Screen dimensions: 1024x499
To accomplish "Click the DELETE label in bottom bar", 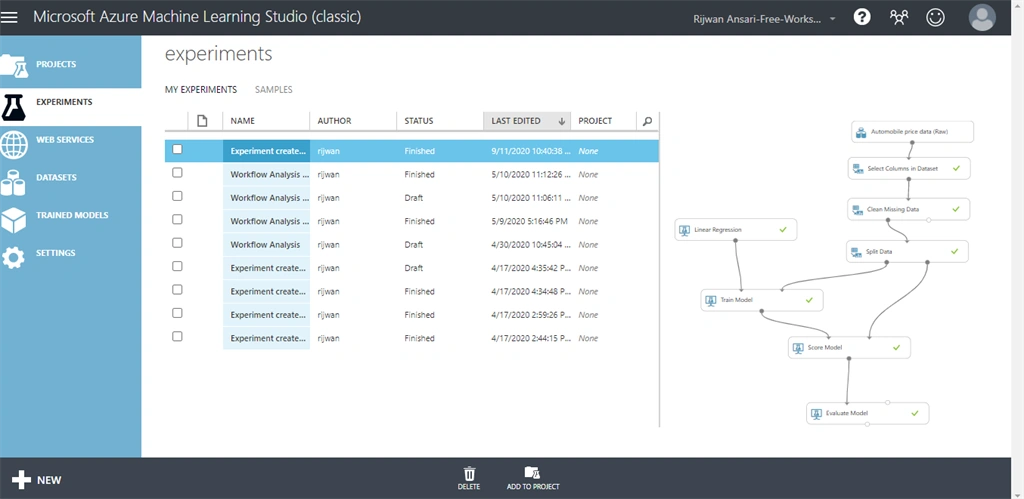I will coord(469,487).
